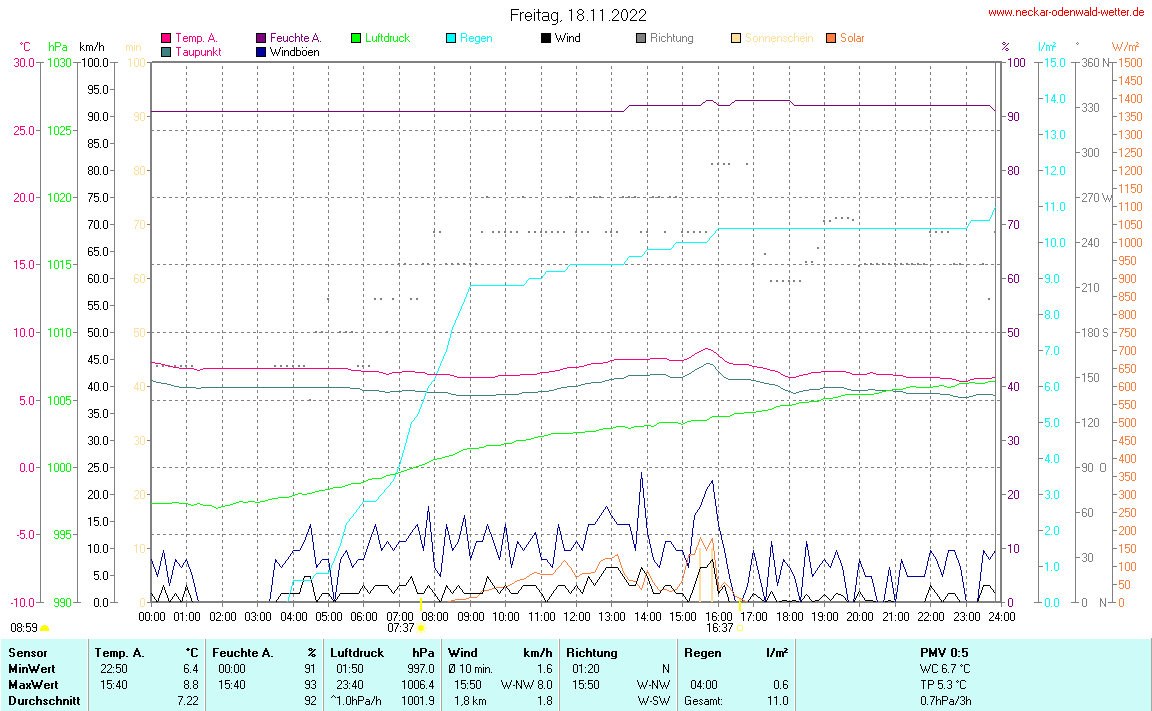The image size is (1152, 711).
Task: Click the Richtung column header in table
Action: [591, 653]
